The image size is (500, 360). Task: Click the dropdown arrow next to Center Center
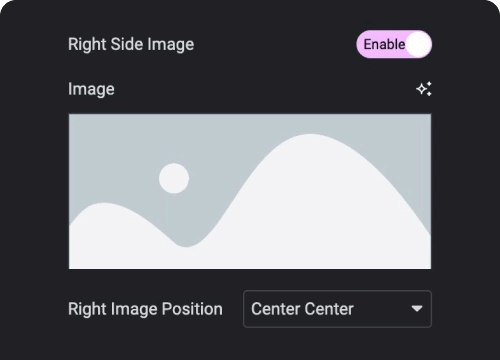click(417, 309)
